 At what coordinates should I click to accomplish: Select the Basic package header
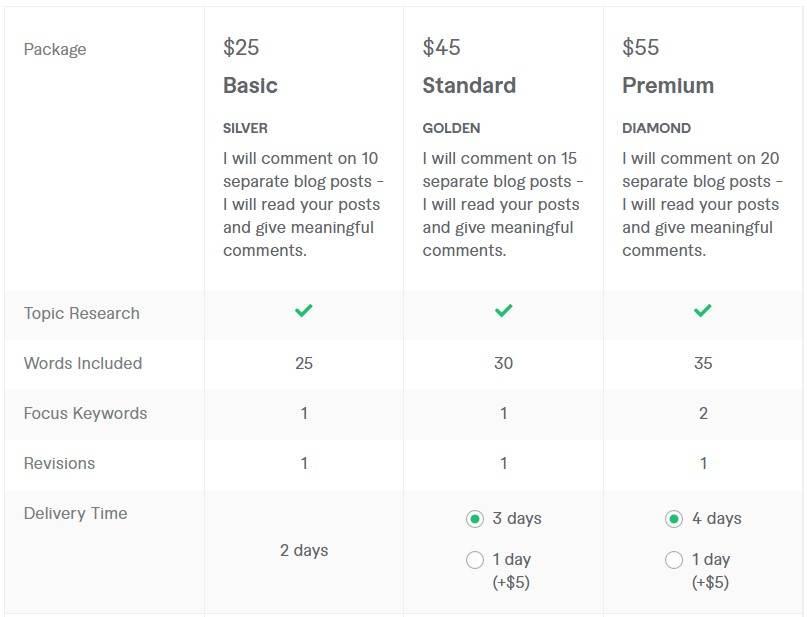(x=250, y=86)
